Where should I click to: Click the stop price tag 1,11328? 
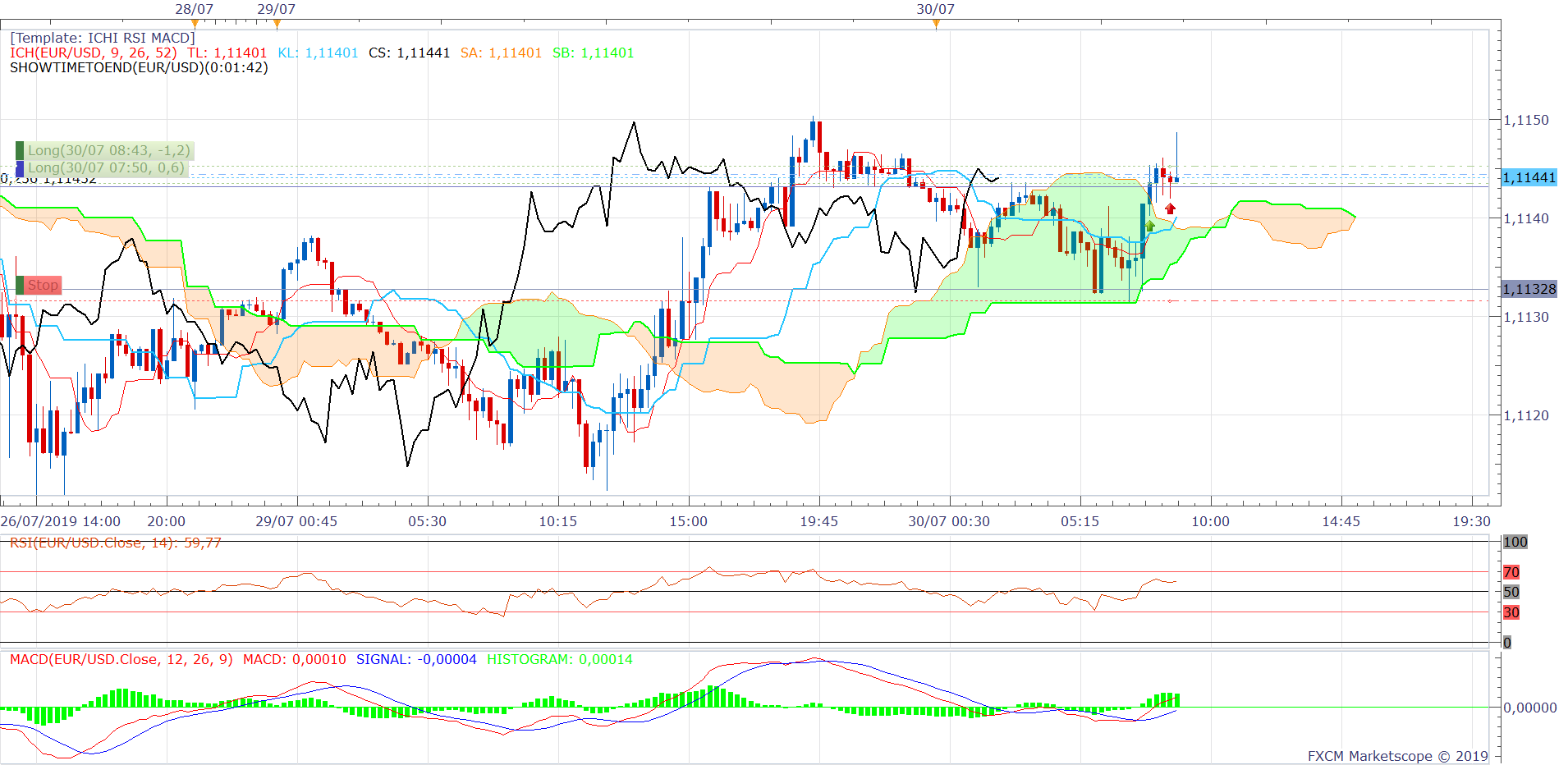pyautogui.click(x=1529, y=289)
